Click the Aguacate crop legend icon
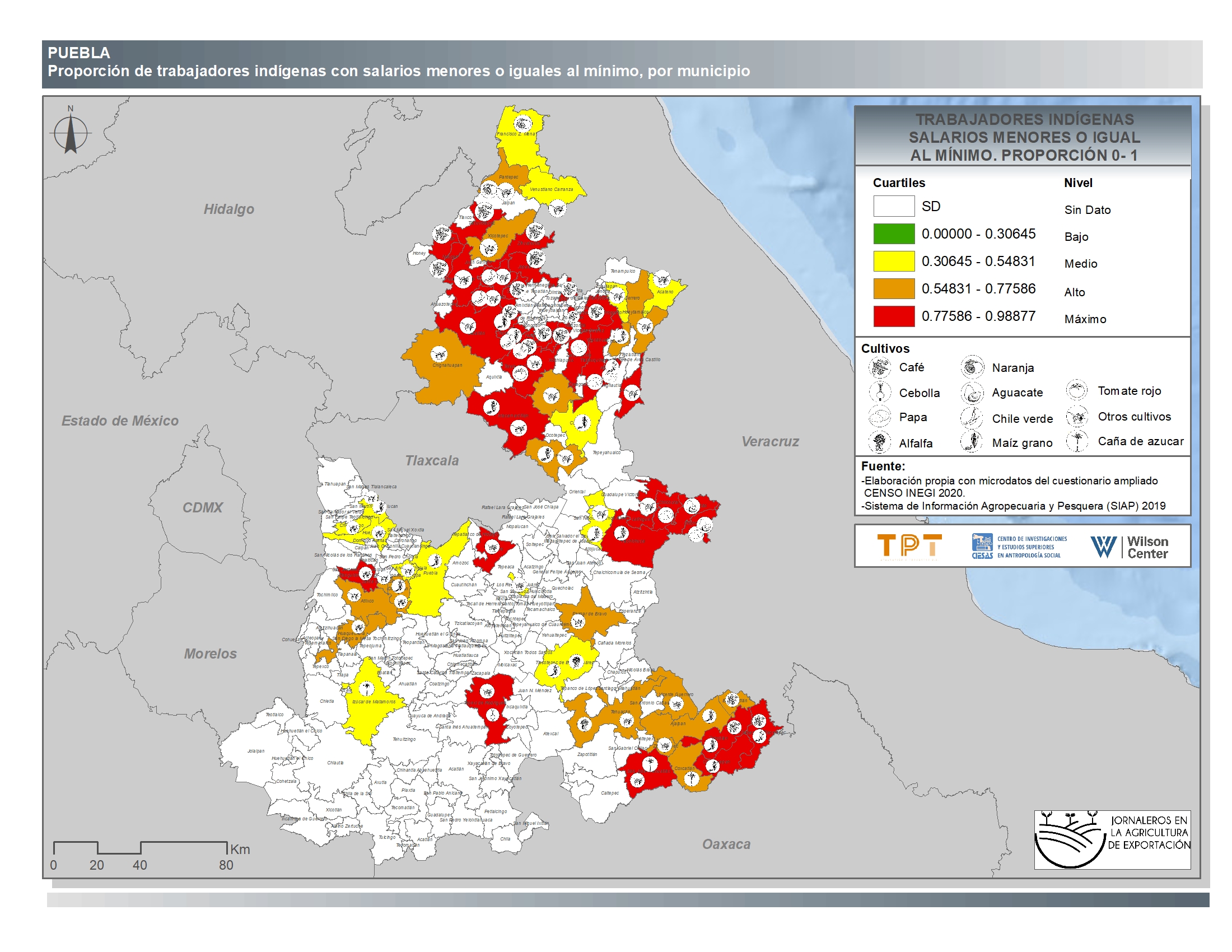Viewport: 1232px width, 952px height. point(972,393)
